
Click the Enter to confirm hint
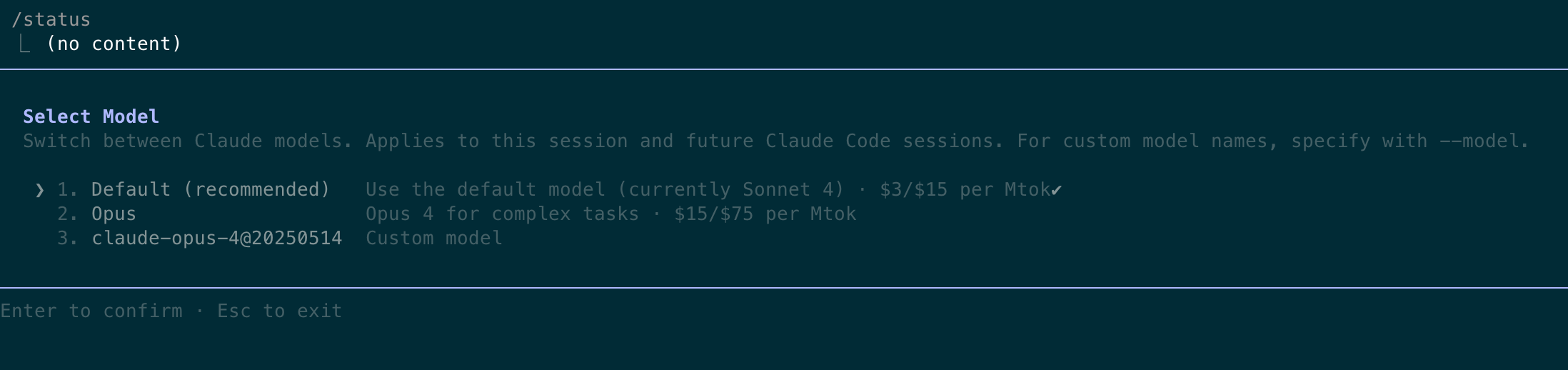click(91, 311)
